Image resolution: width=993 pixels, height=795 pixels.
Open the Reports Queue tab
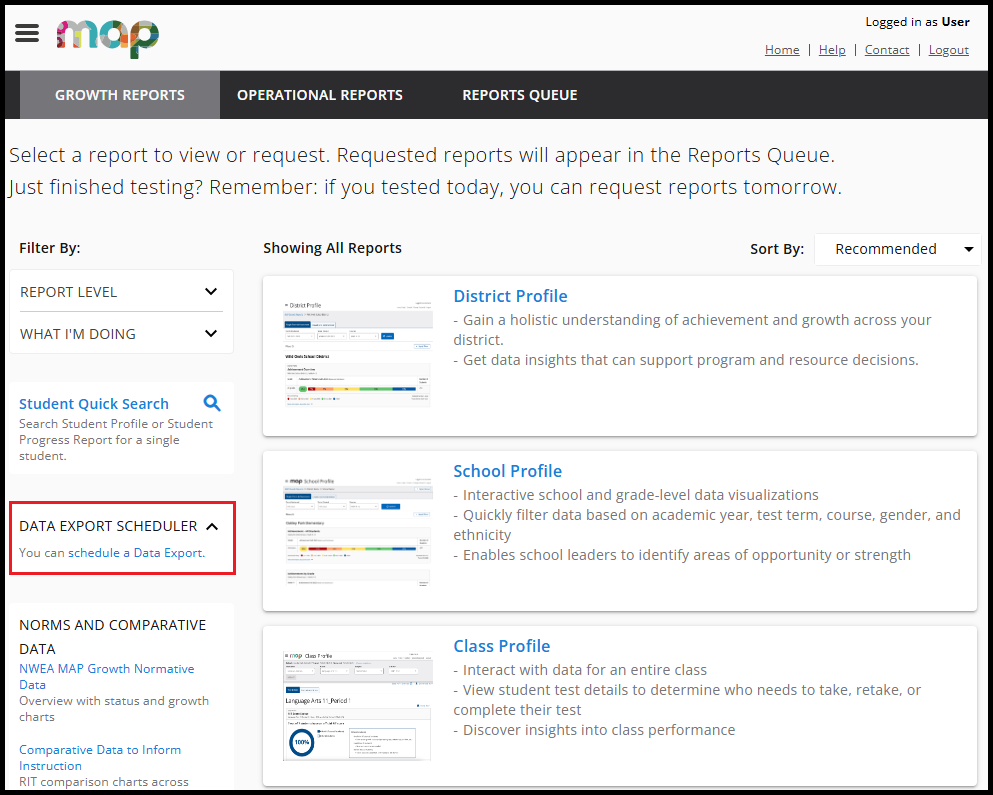point(520,95)
